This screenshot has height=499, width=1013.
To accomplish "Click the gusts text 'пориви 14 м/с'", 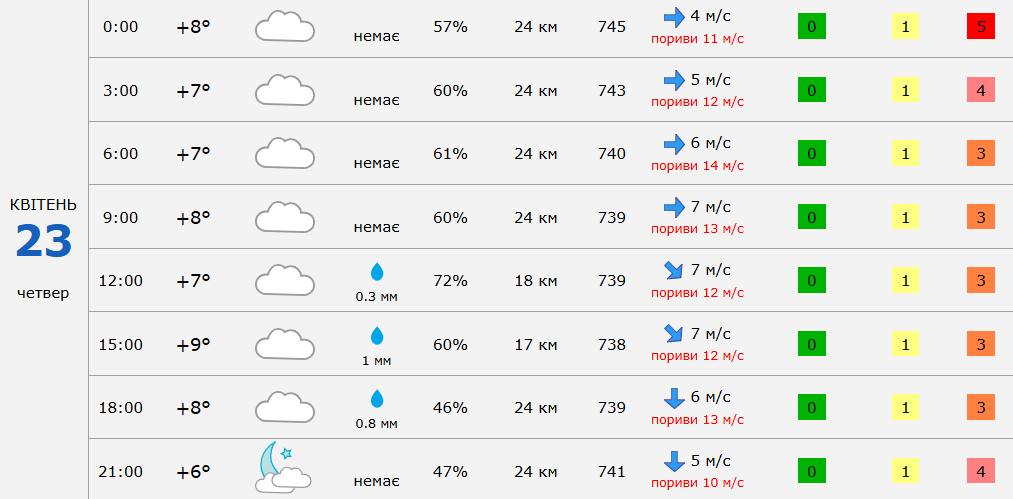I will (x=698, y=165).
